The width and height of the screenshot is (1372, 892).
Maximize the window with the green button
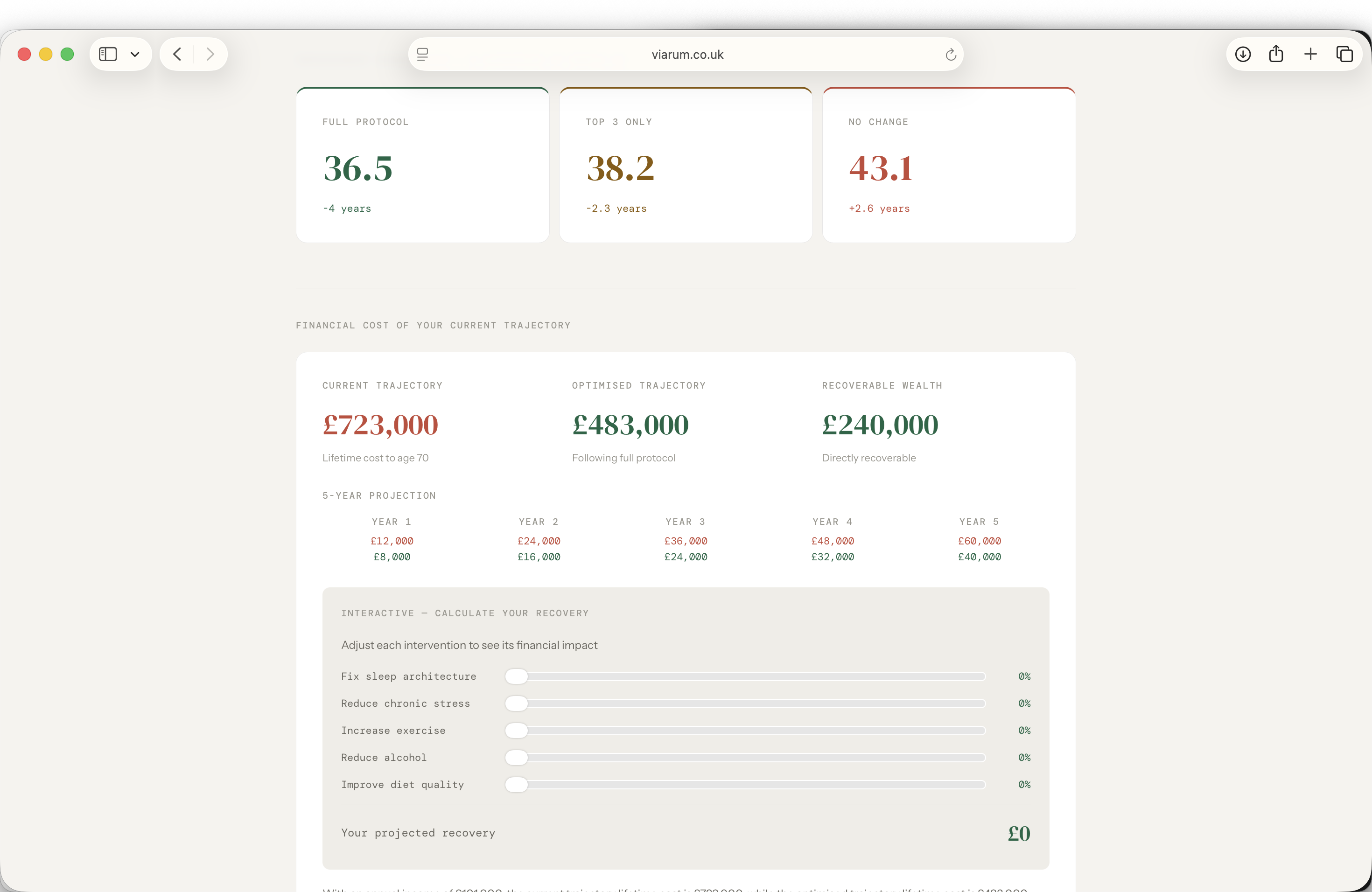tap(68, 54)
